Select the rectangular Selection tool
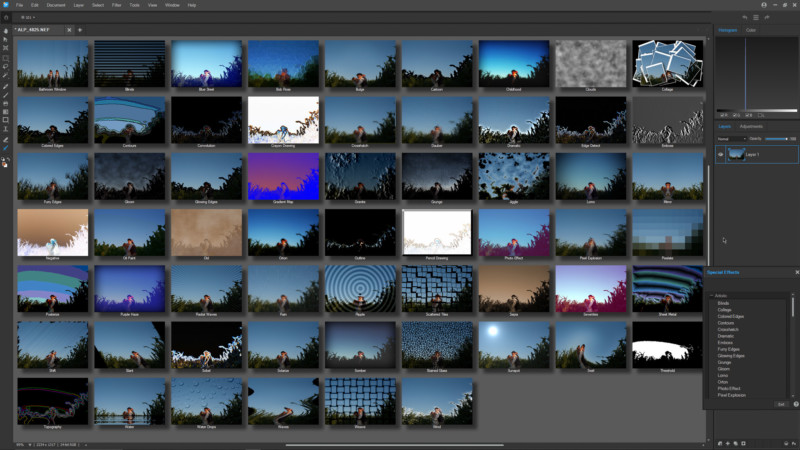The height and width of the screenshot is (450, 800). (6, 58)
